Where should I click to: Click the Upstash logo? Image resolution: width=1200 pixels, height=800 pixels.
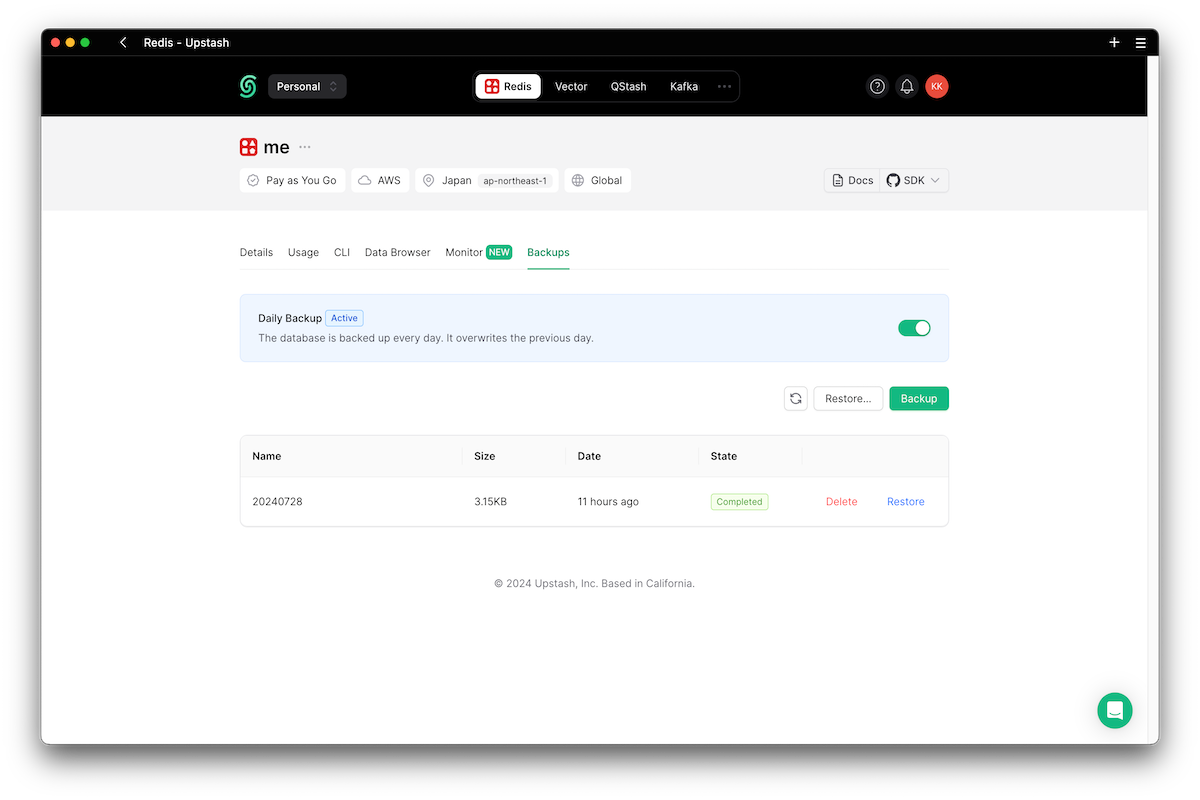coord(248,86)
